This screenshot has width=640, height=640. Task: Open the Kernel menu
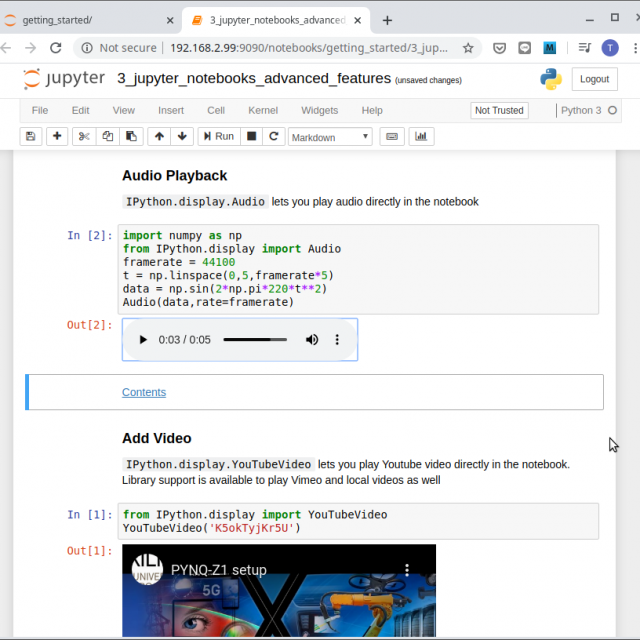(x=263, y=110)
